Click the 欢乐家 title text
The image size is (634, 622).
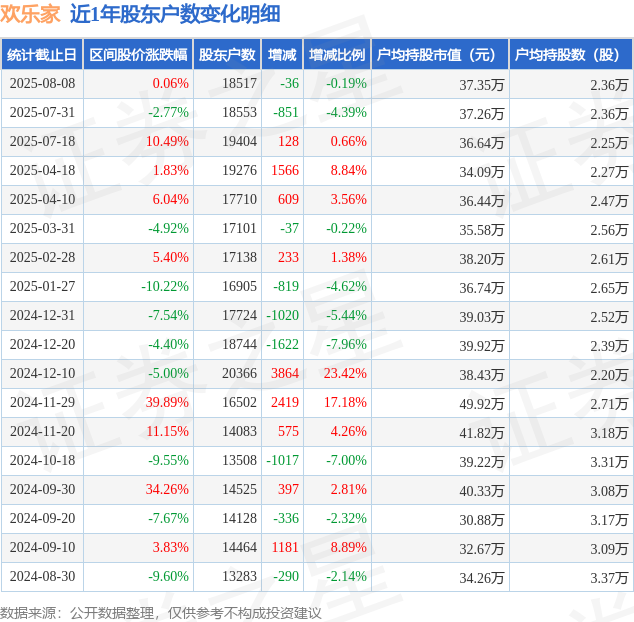point(30,14)
